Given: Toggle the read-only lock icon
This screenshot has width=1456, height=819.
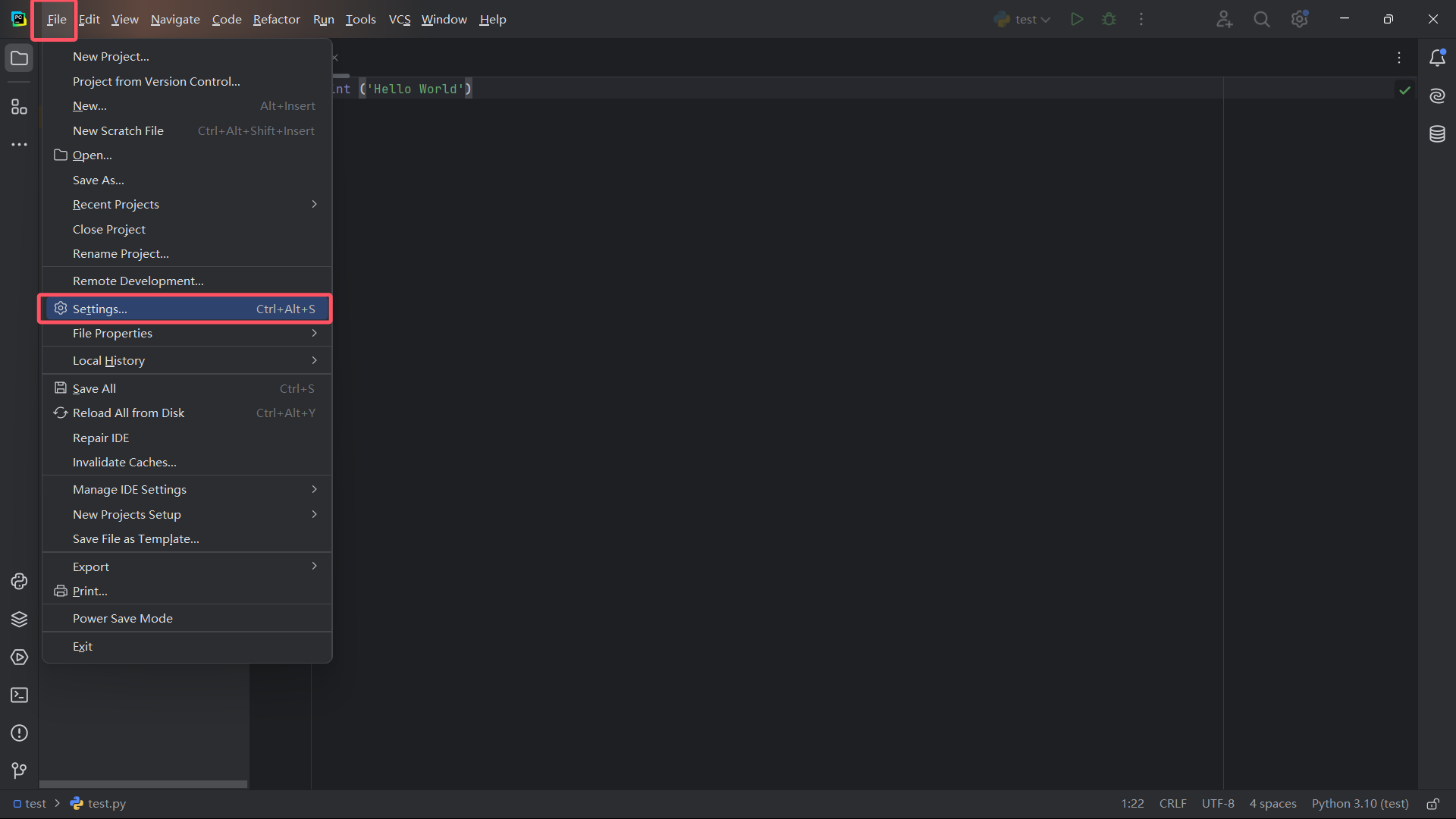Looking at the screenshot, I should coord(1432,804).
